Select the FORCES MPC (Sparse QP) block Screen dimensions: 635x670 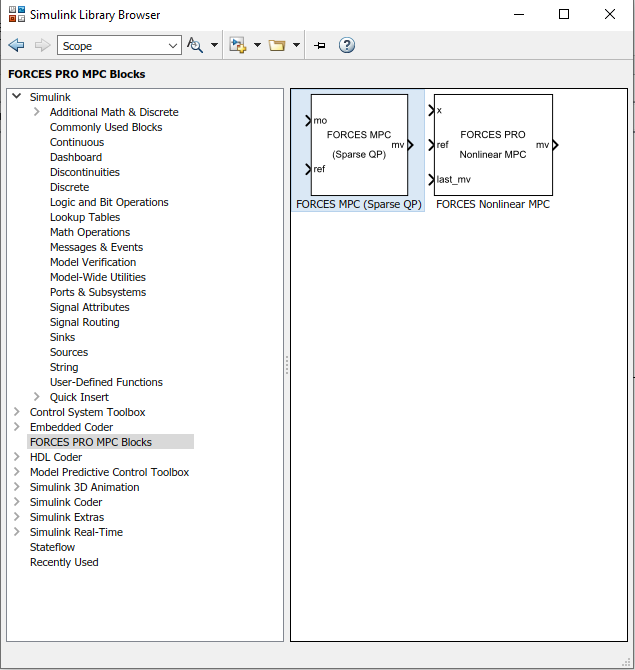pos(359,145)
